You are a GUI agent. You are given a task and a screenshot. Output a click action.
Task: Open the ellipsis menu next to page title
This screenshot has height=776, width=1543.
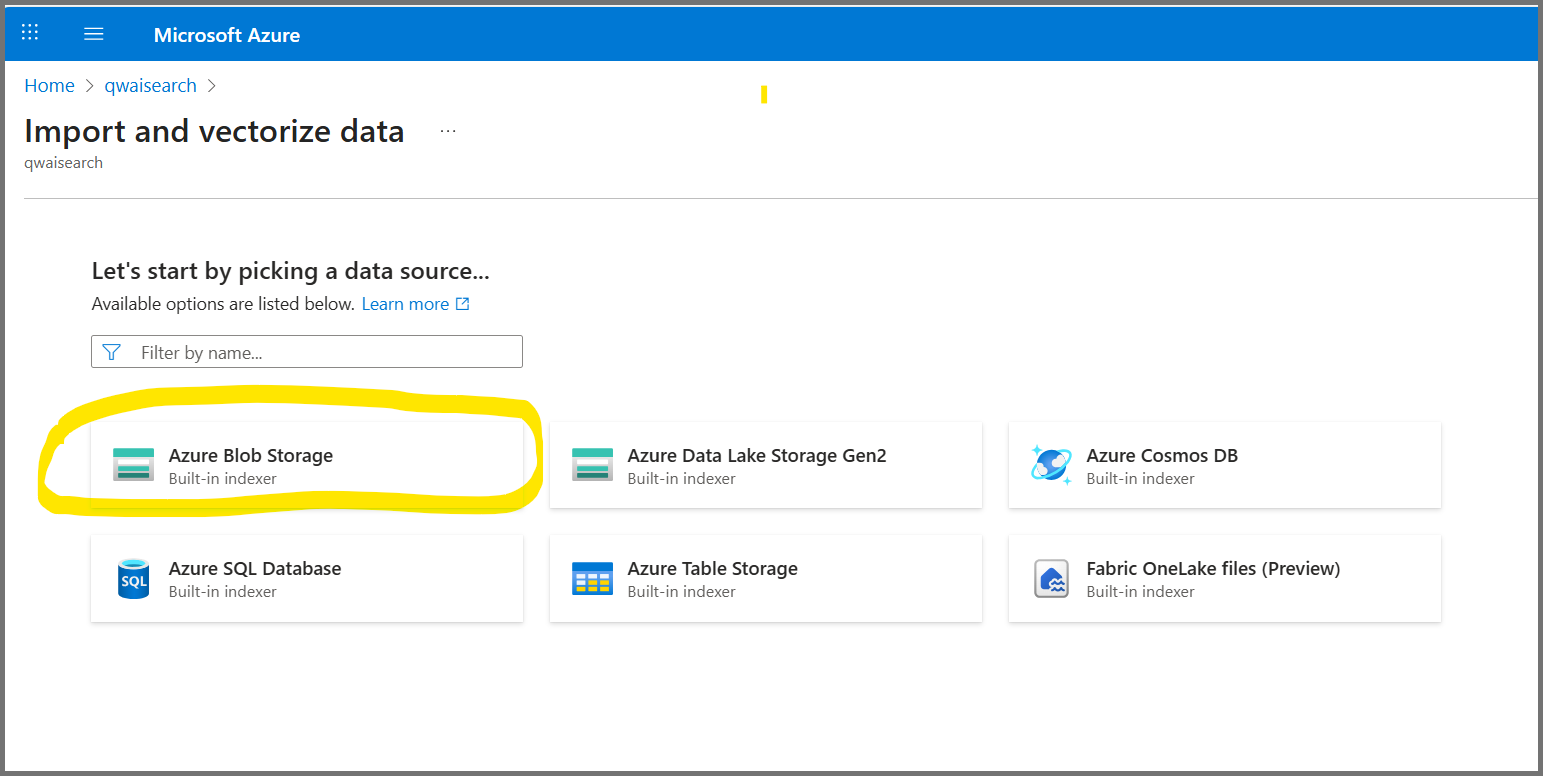448,132
